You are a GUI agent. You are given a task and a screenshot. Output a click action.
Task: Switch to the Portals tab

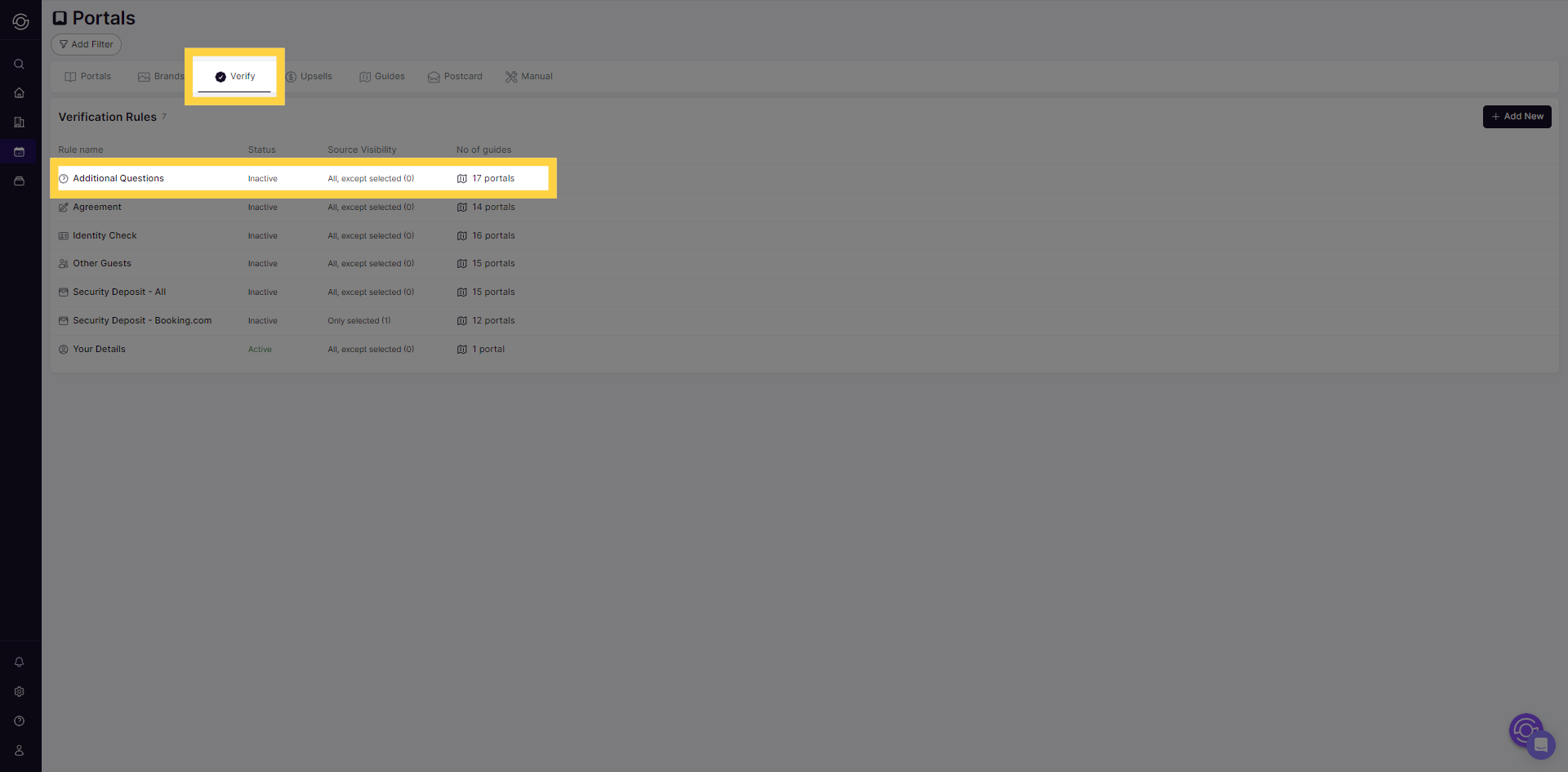tap(87, 76)
